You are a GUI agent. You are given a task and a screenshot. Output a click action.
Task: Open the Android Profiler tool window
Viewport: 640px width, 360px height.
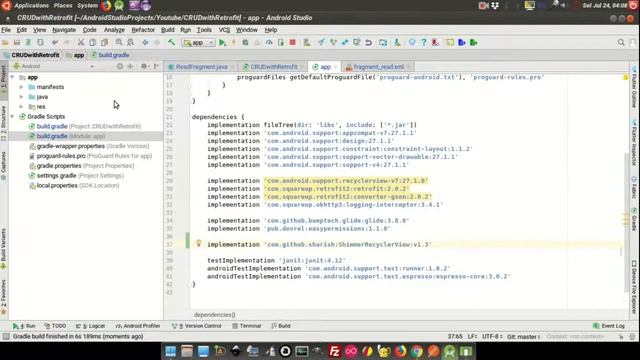(x=138, y=326)
